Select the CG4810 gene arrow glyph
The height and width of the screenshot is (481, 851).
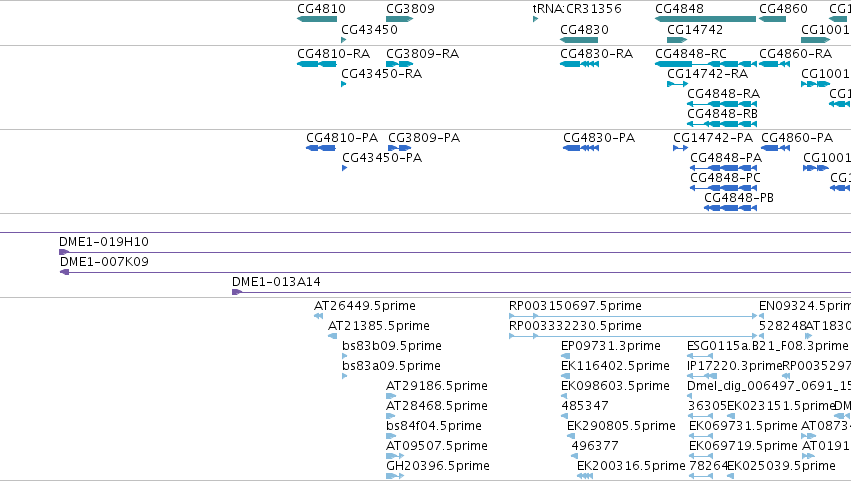coord(317,19)
